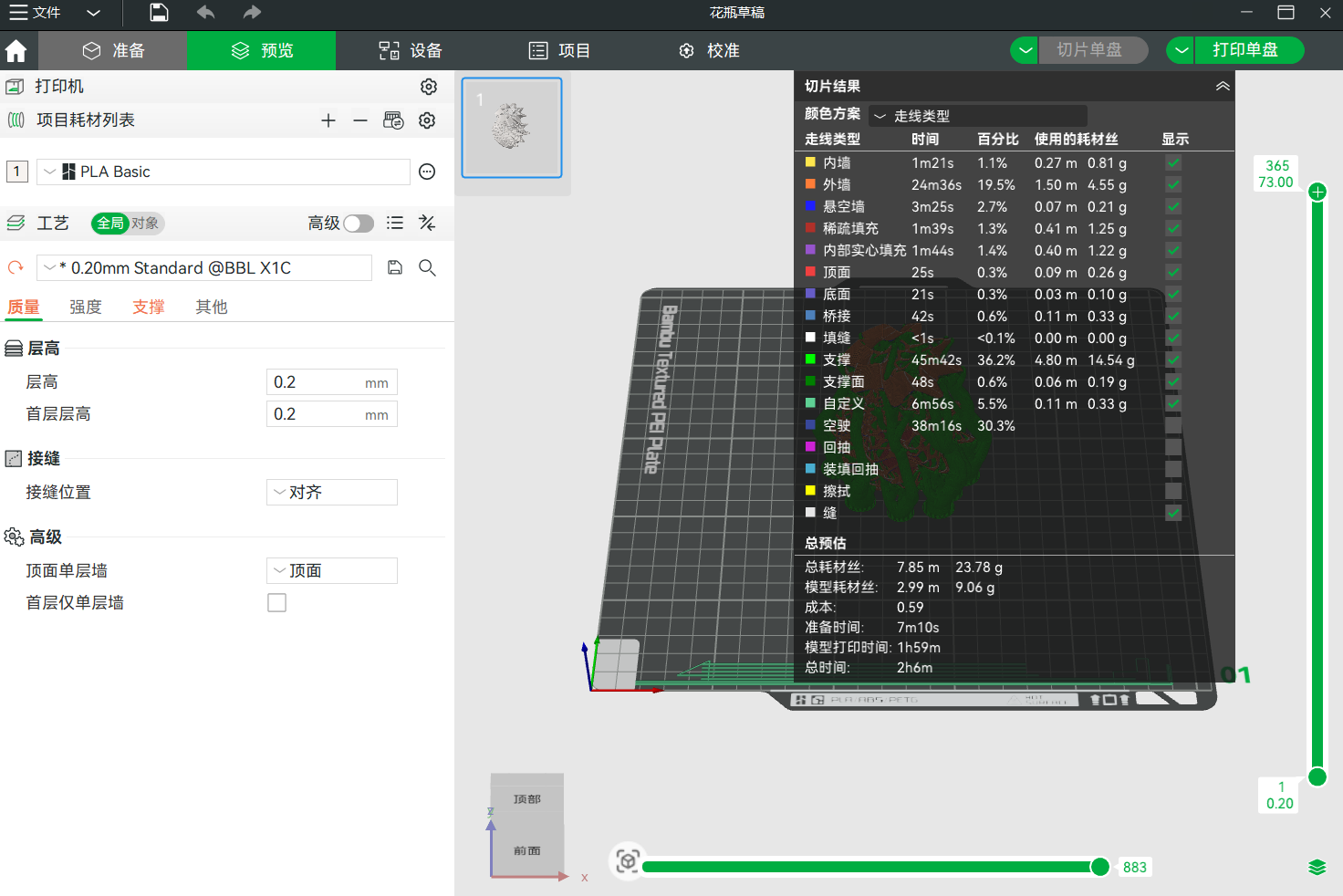Image resolution: width=1343 pixels, height=896 pixels.
Task: Switch to the 准备 tab
Action: pos(113,50)
